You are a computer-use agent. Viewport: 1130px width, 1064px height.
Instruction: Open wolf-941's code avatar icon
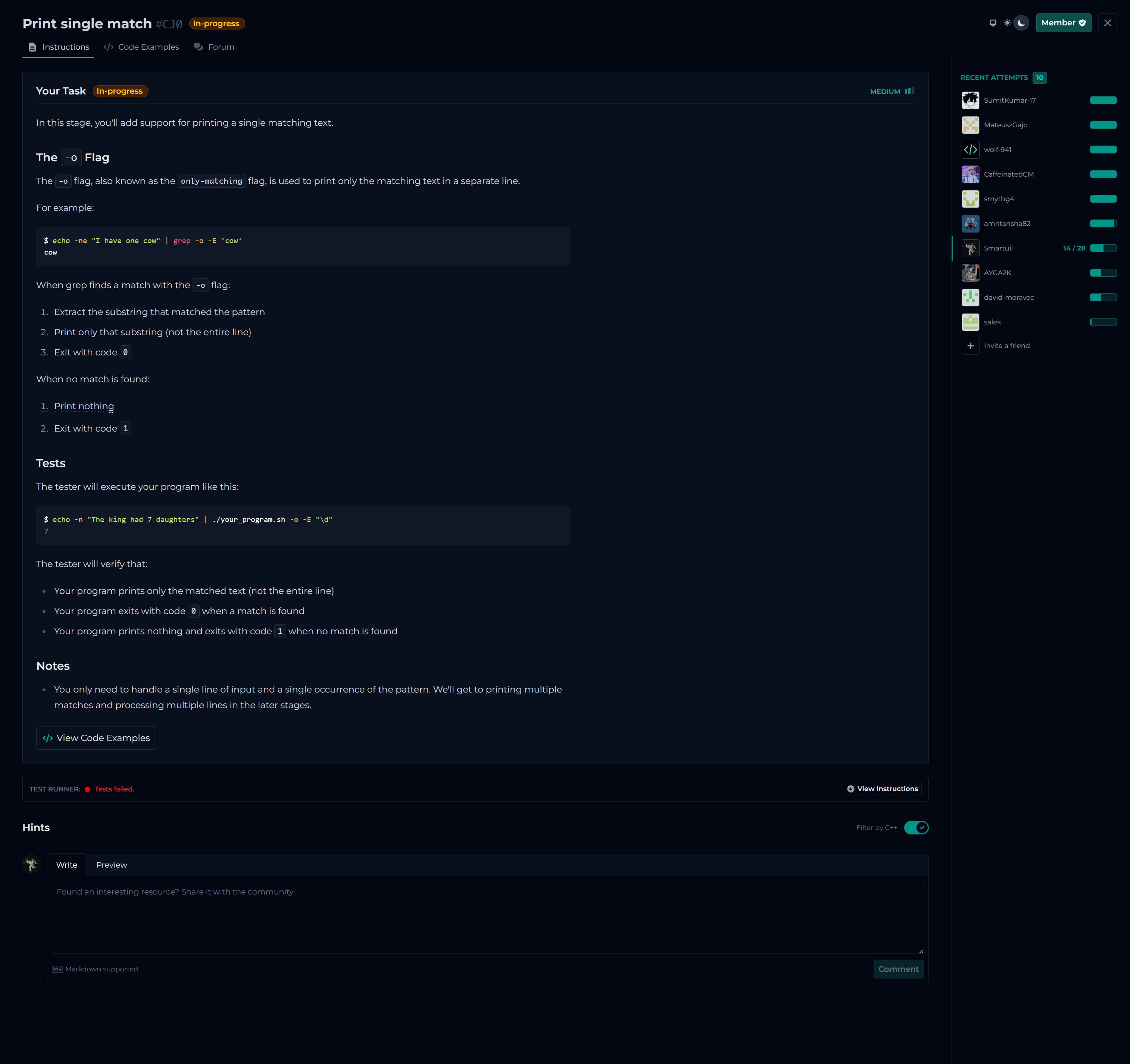(x=970, y=150)
